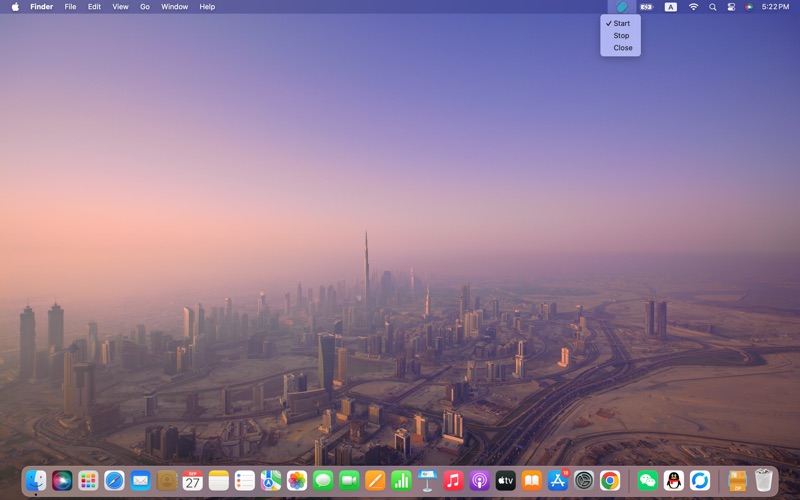Launch Google Chrome from the Dock
This screenshot has width=800, height=500.
pyautogui.click(x=609, y=481)
